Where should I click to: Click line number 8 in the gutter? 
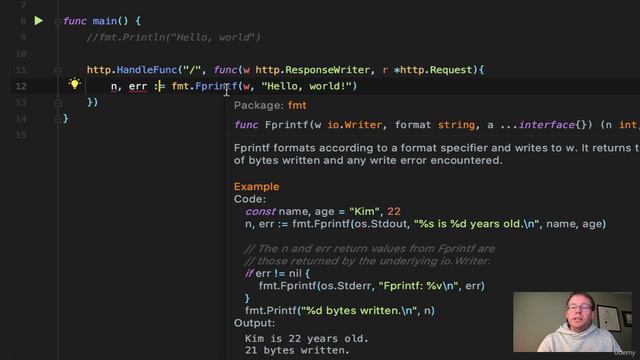click(x=23, y=21)
